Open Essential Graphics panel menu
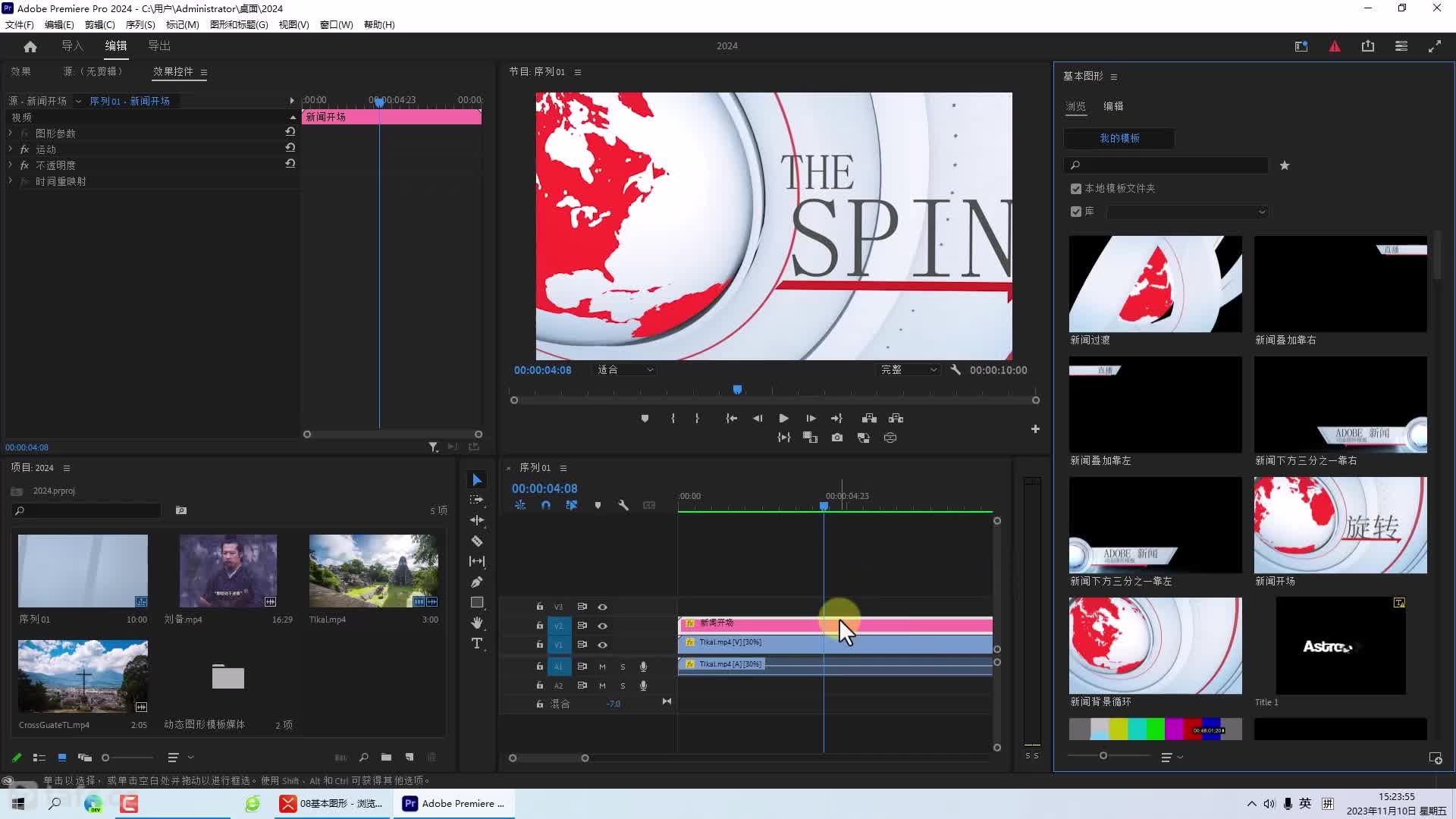 point(1114,77)
